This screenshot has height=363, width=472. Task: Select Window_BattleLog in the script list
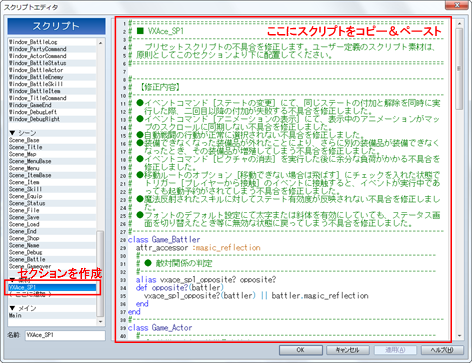pos(52,42)
